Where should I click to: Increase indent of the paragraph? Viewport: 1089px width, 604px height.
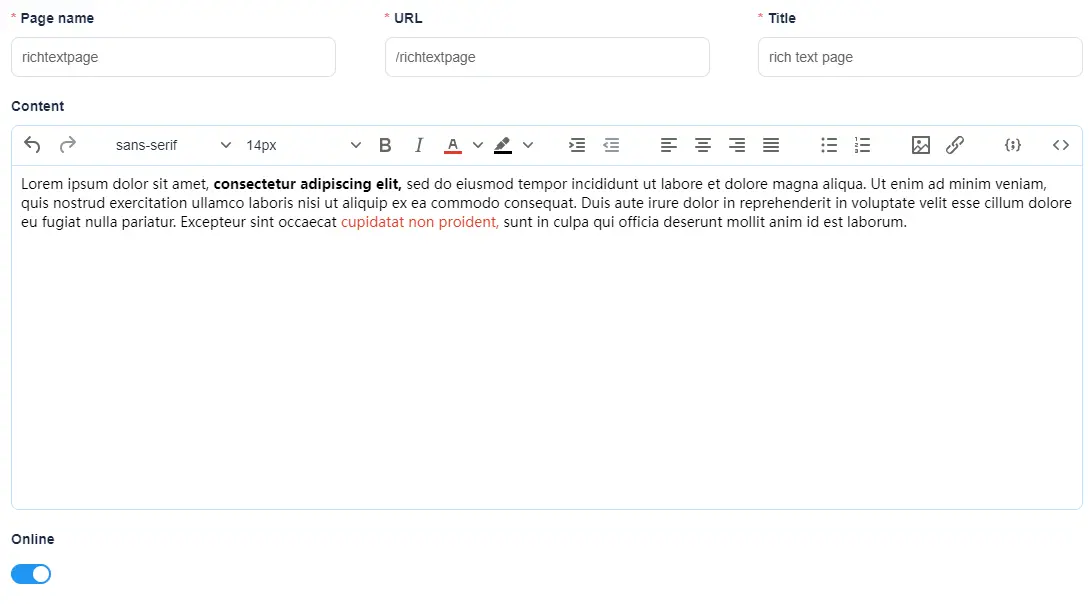click(x=577, y=145)
